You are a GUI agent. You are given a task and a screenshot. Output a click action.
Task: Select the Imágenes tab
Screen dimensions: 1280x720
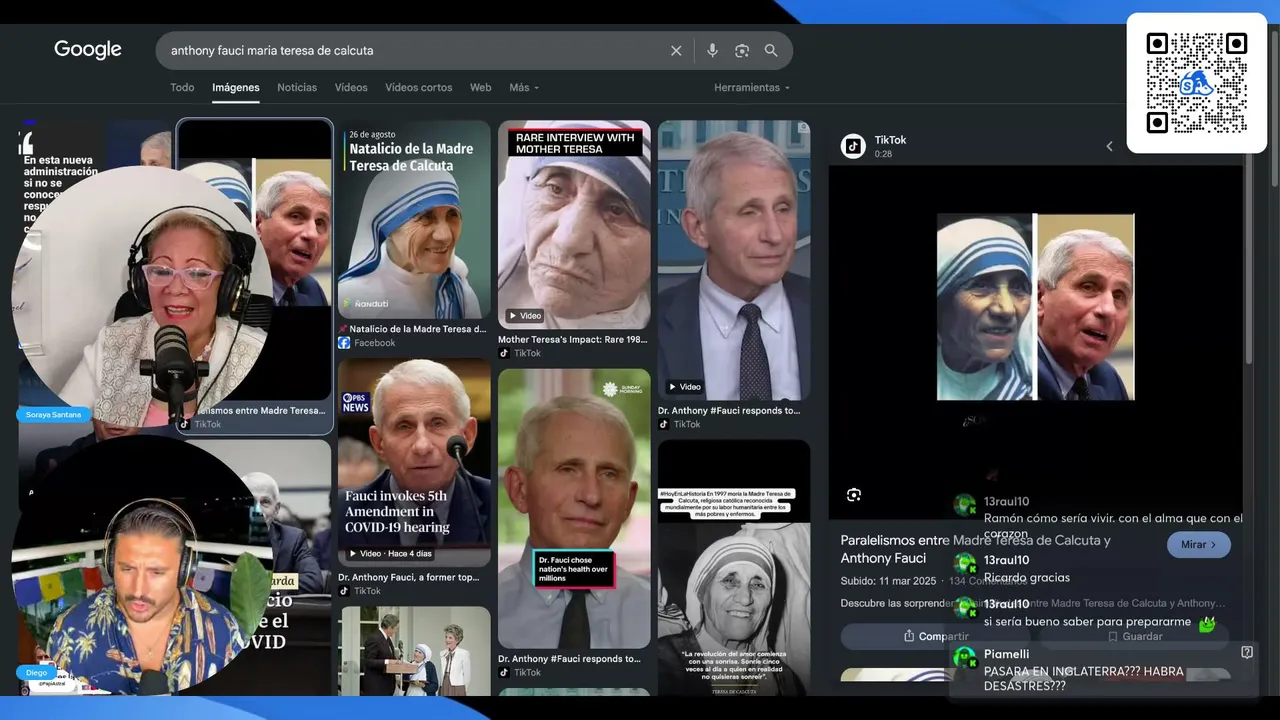[236, 88]
